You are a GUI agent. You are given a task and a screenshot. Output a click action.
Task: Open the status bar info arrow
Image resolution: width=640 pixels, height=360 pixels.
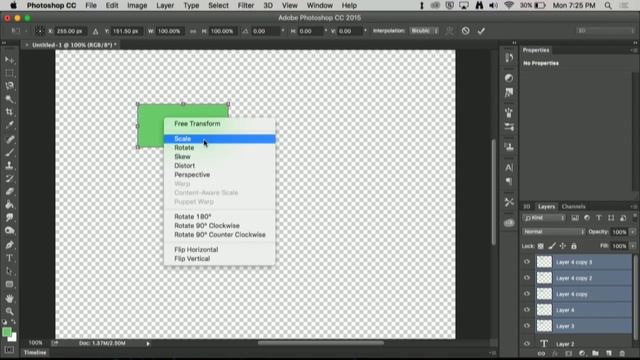[148, 344]
